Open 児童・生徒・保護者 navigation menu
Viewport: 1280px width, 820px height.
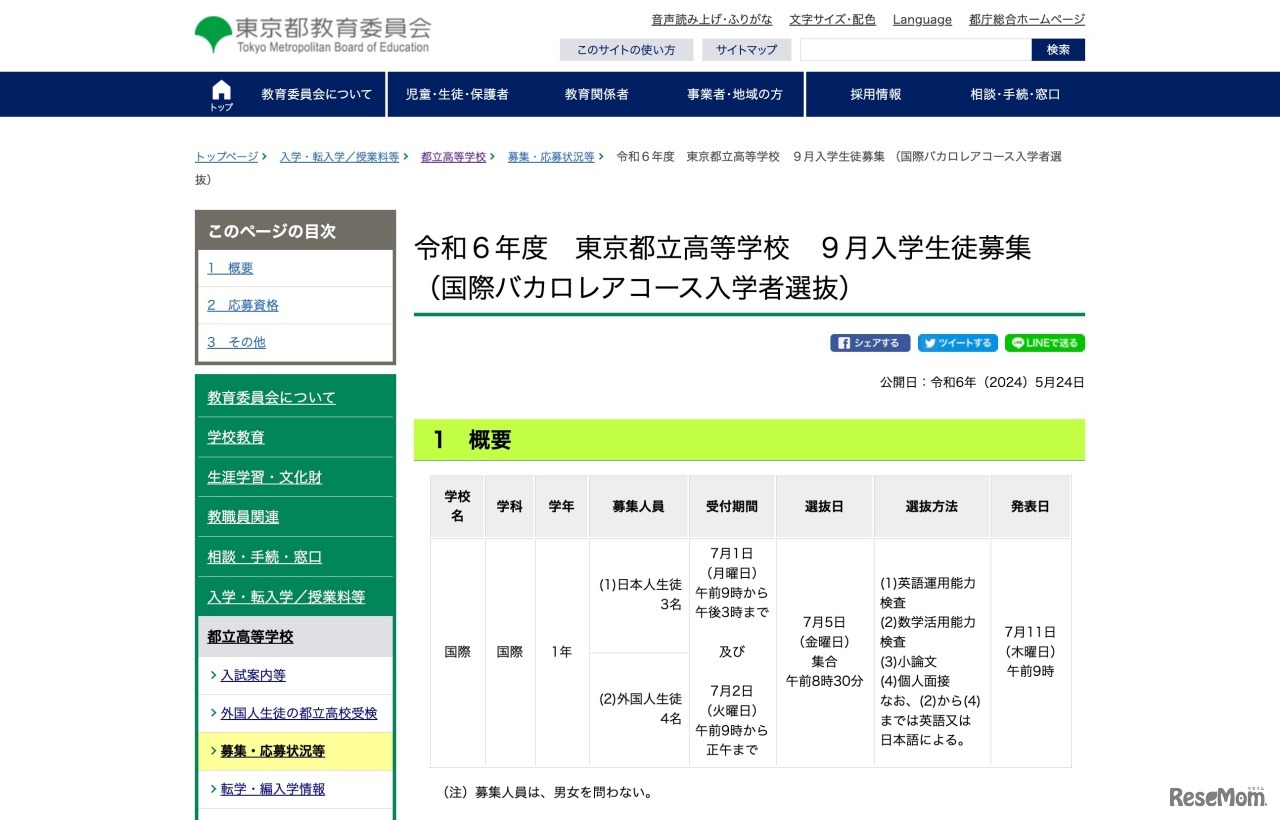(456, 95)
